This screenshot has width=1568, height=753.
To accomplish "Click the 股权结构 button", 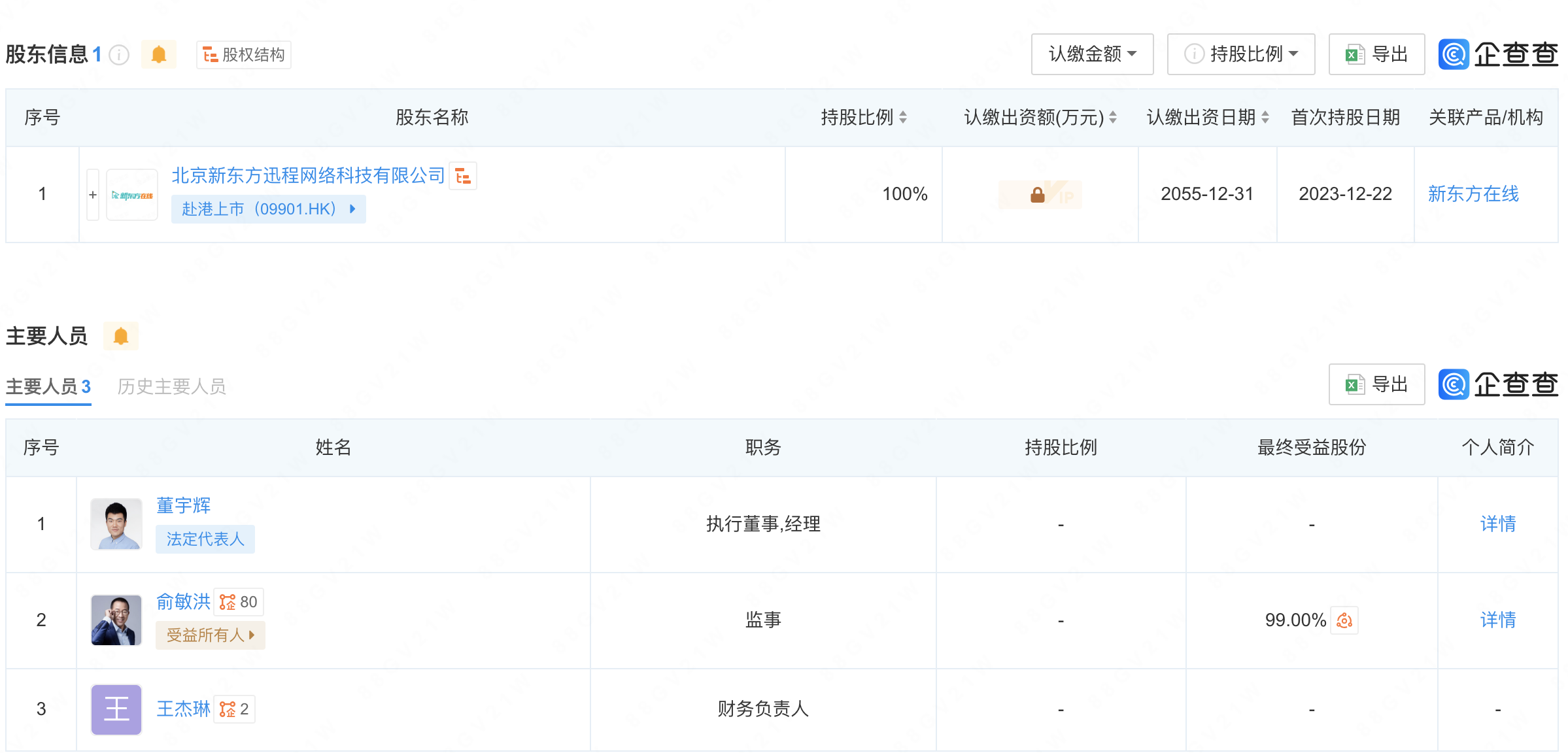I will [243, 55].
